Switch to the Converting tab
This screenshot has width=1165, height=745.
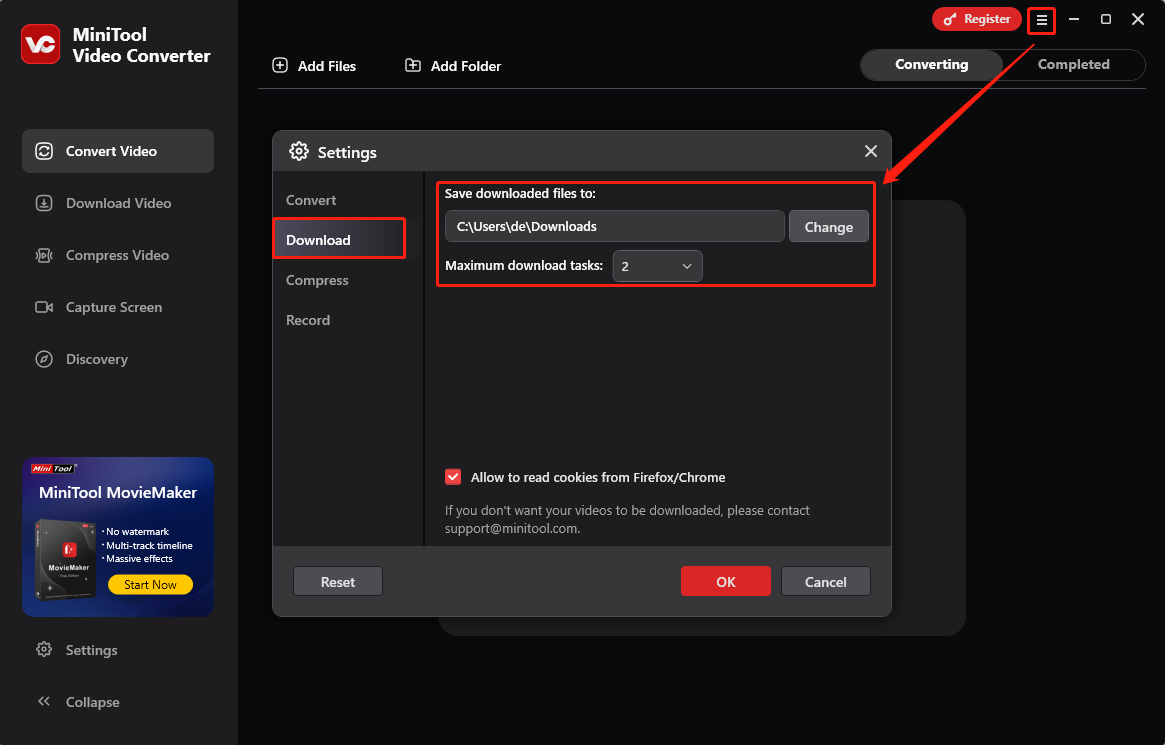point(931,65)
